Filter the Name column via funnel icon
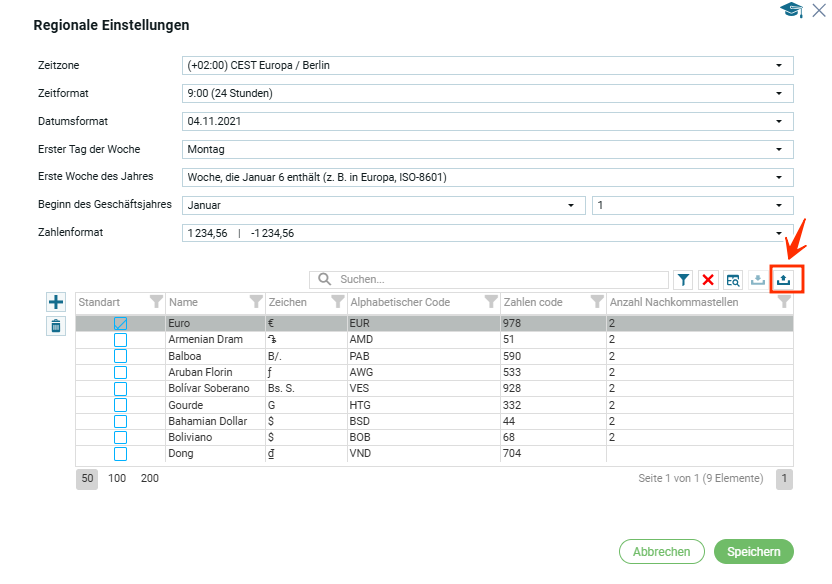The height and width of the screenshot is (584, 832). pyautogui.click(x=256, y=302)
